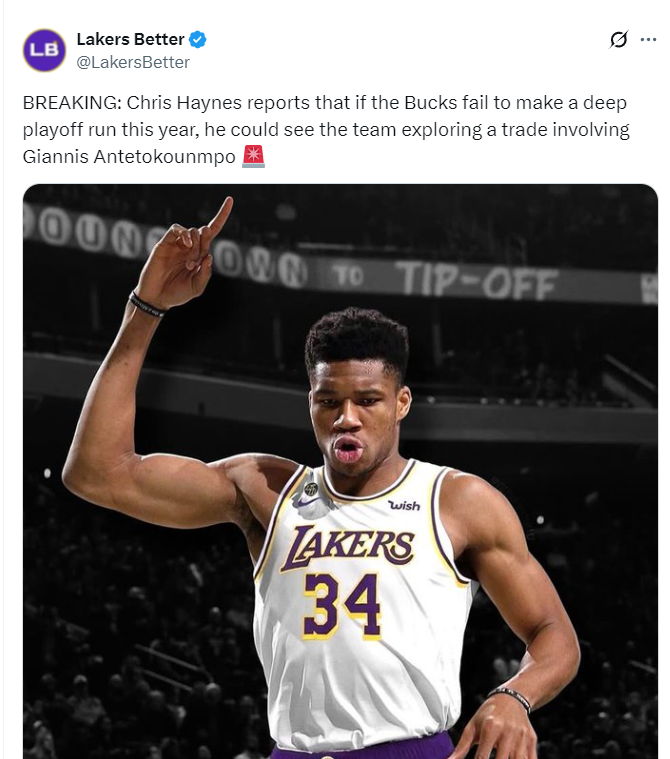
Task: Click the TIP-OFF sign in photo background
Action: pyautogui.click(x=476, y=281)
